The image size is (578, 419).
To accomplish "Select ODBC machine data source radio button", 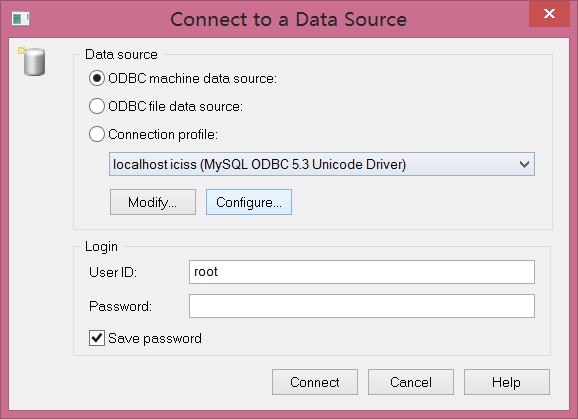I will (x=97, y=78).
